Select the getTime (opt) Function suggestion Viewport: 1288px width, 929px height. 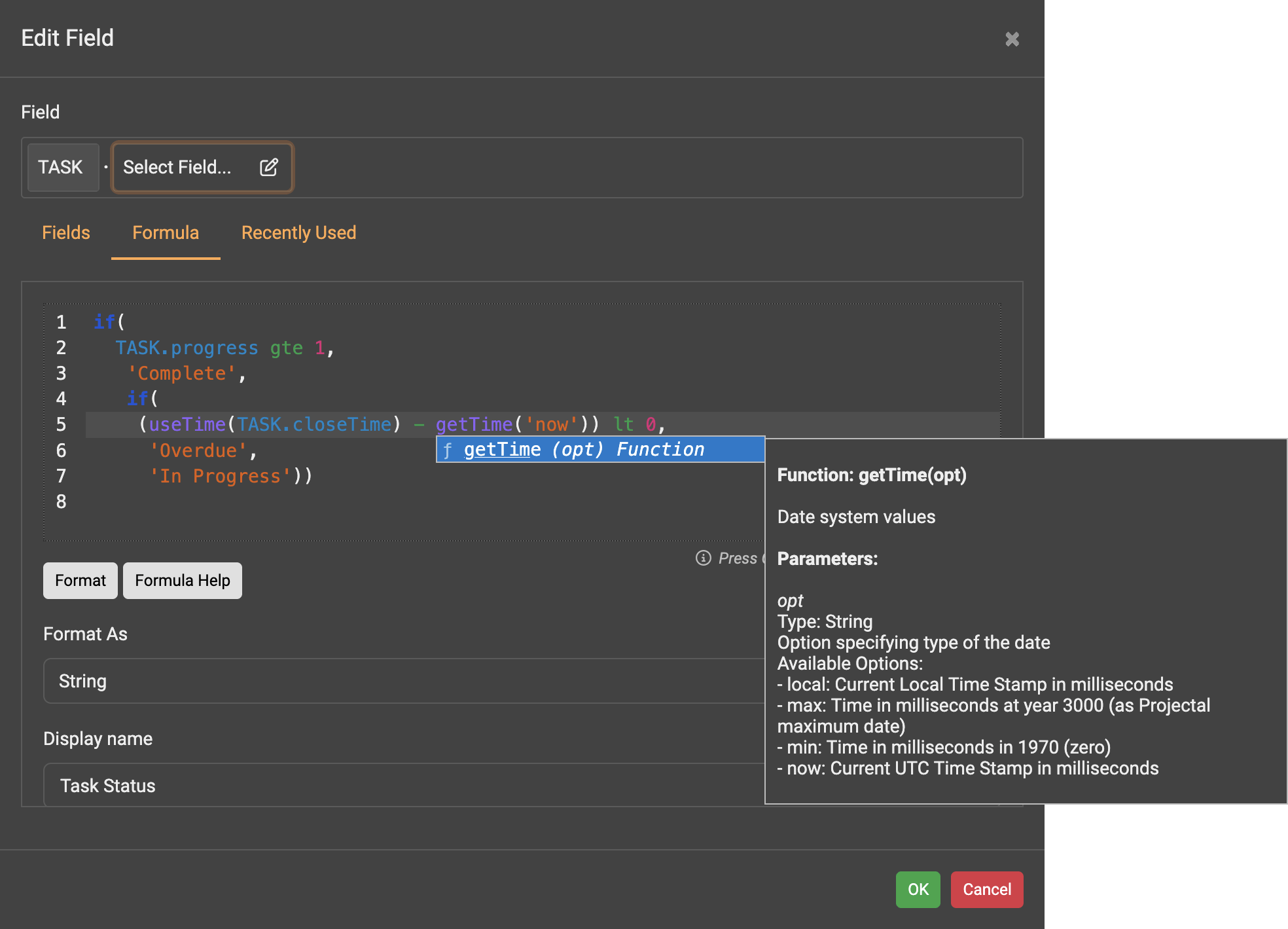tap(600, 450)
